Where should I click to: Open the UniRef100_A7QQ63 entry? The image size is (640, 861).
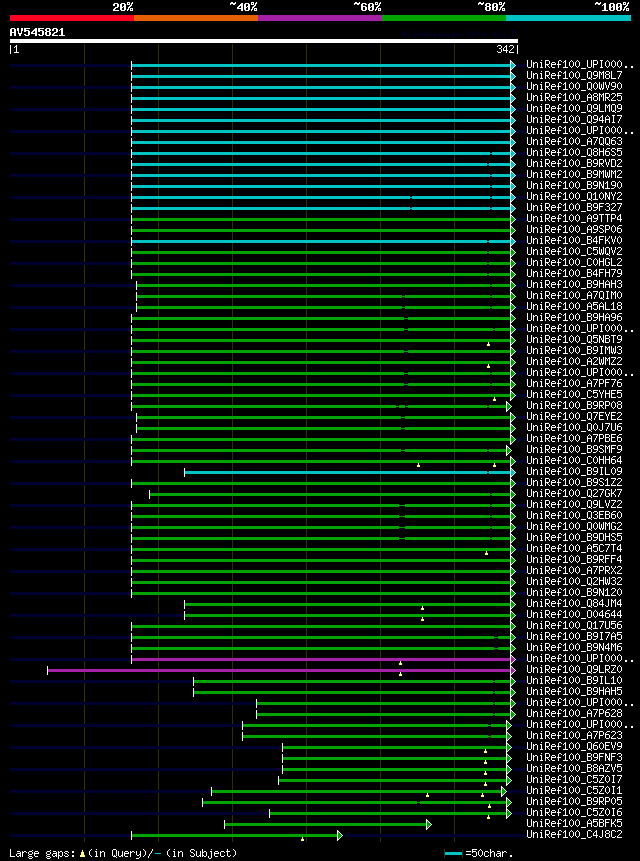tap(574, 142)
